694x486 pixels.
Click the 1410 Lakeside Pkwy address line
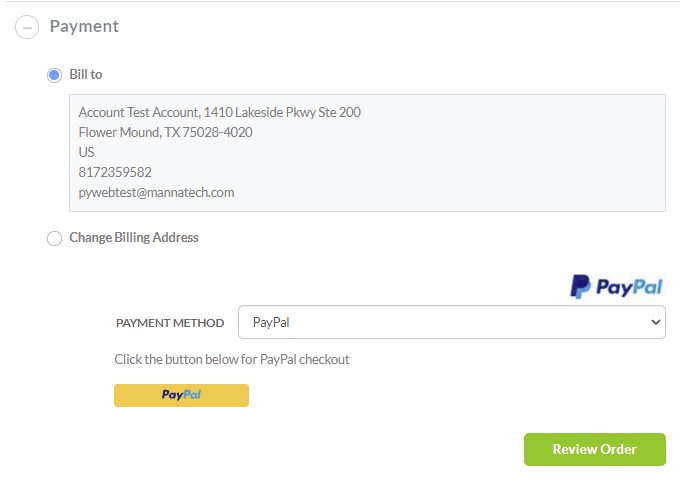pyautogui.click(x=220, y=112)
